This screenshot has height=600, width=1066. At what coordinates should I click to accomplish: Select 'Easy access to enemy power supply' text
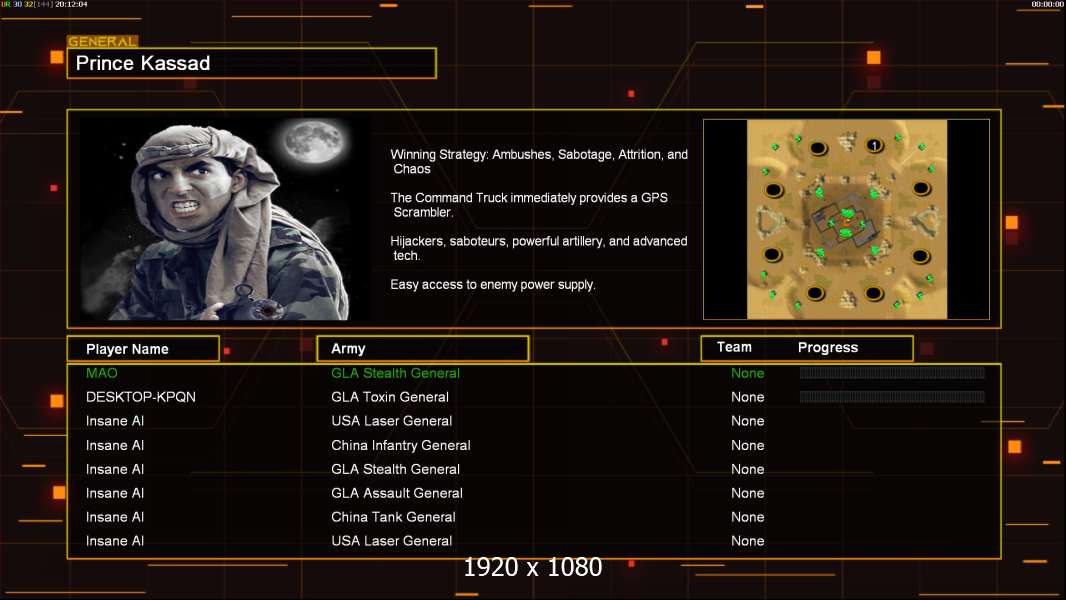[x=493, y=285]
